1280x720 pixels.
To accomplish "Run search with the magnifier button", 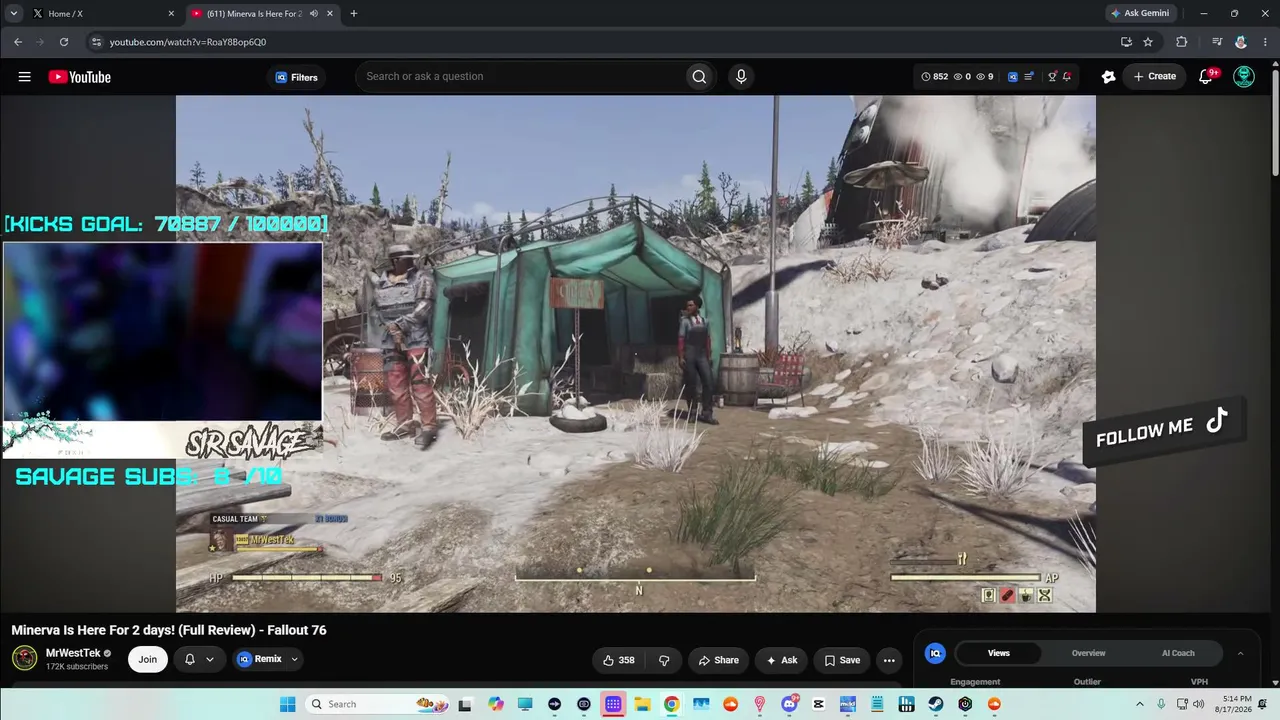I will [x=699, y=76].
